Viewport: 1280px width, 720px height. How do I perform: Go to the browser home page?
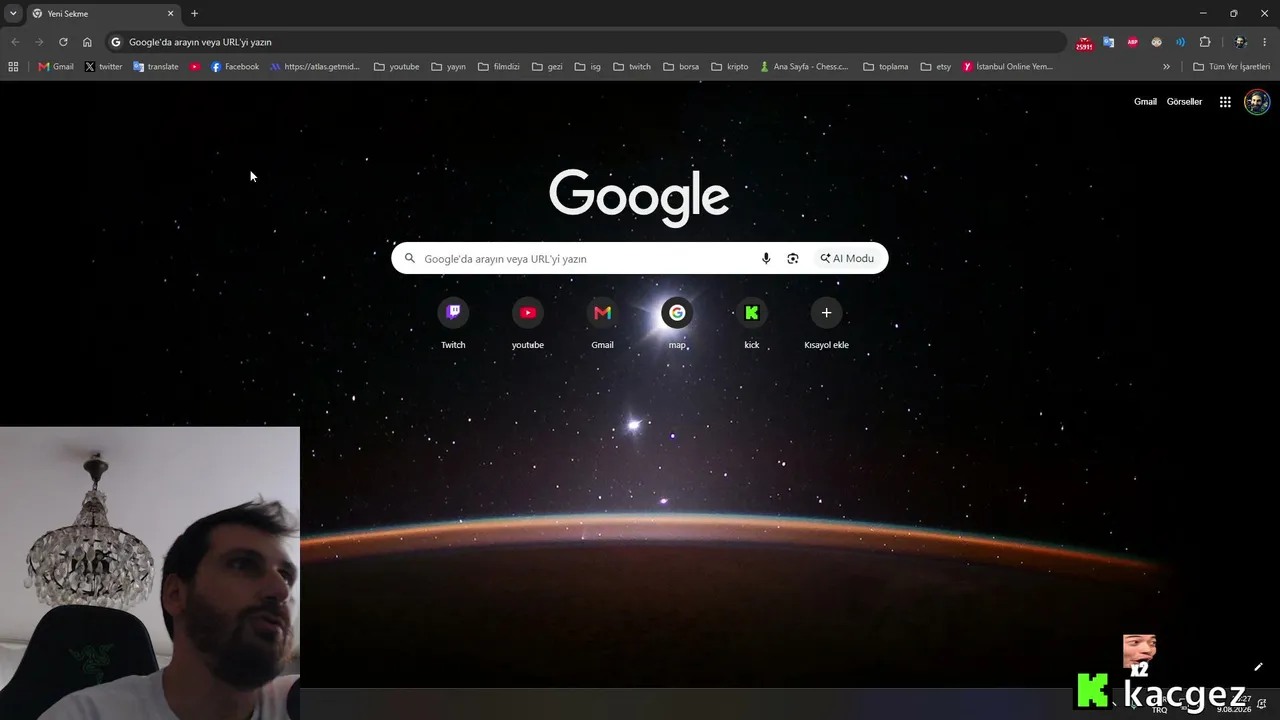pyautogui.click(x=87, y=42)
